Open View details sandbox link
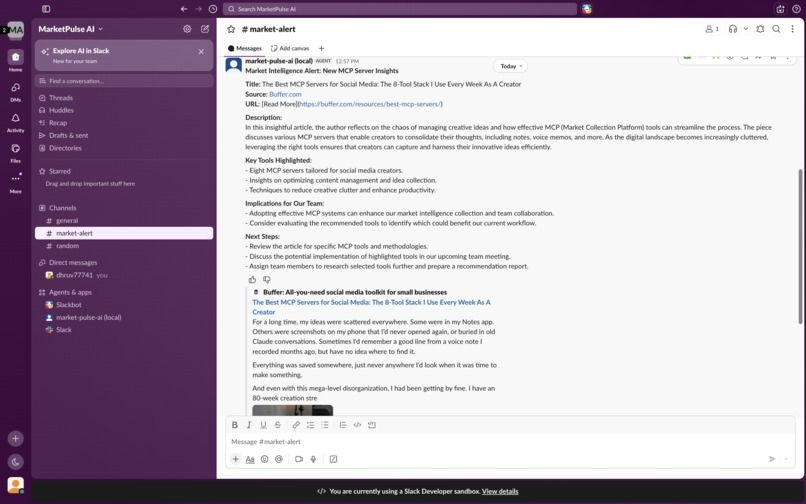 [x=500, y=491]
